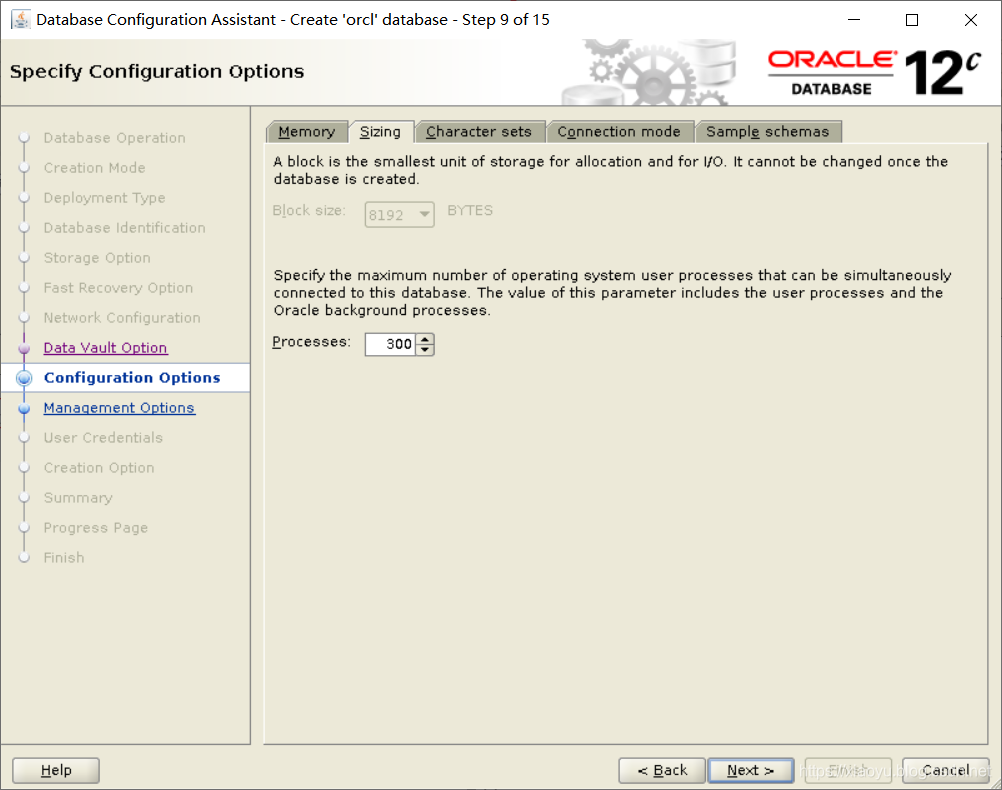
Task: Proceed with the Next button
Action: 751,770
